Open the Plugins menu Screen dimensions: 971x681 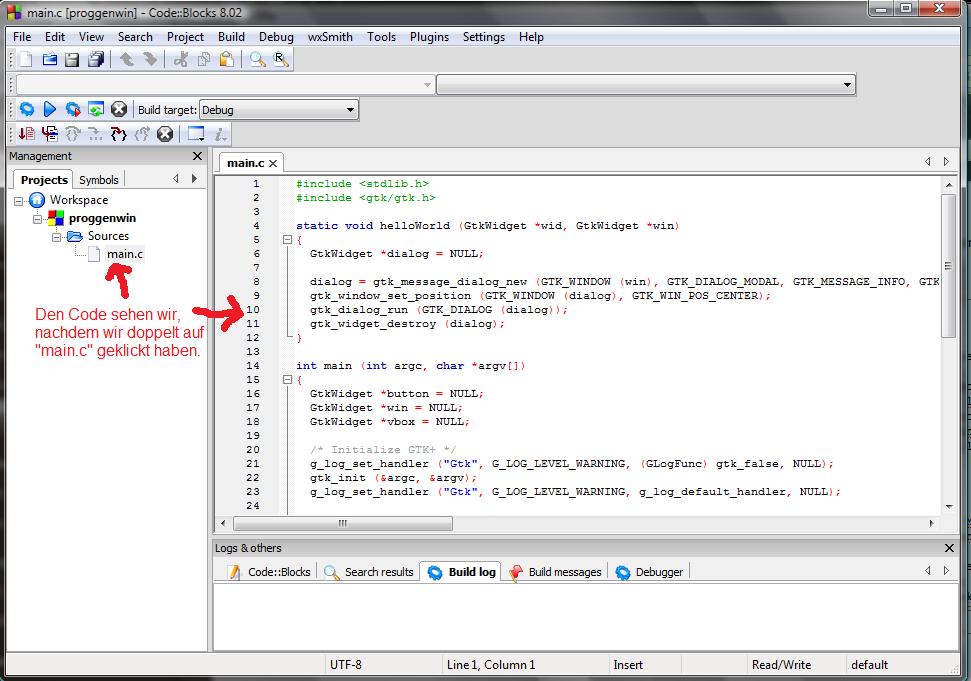tap(429, 37)
